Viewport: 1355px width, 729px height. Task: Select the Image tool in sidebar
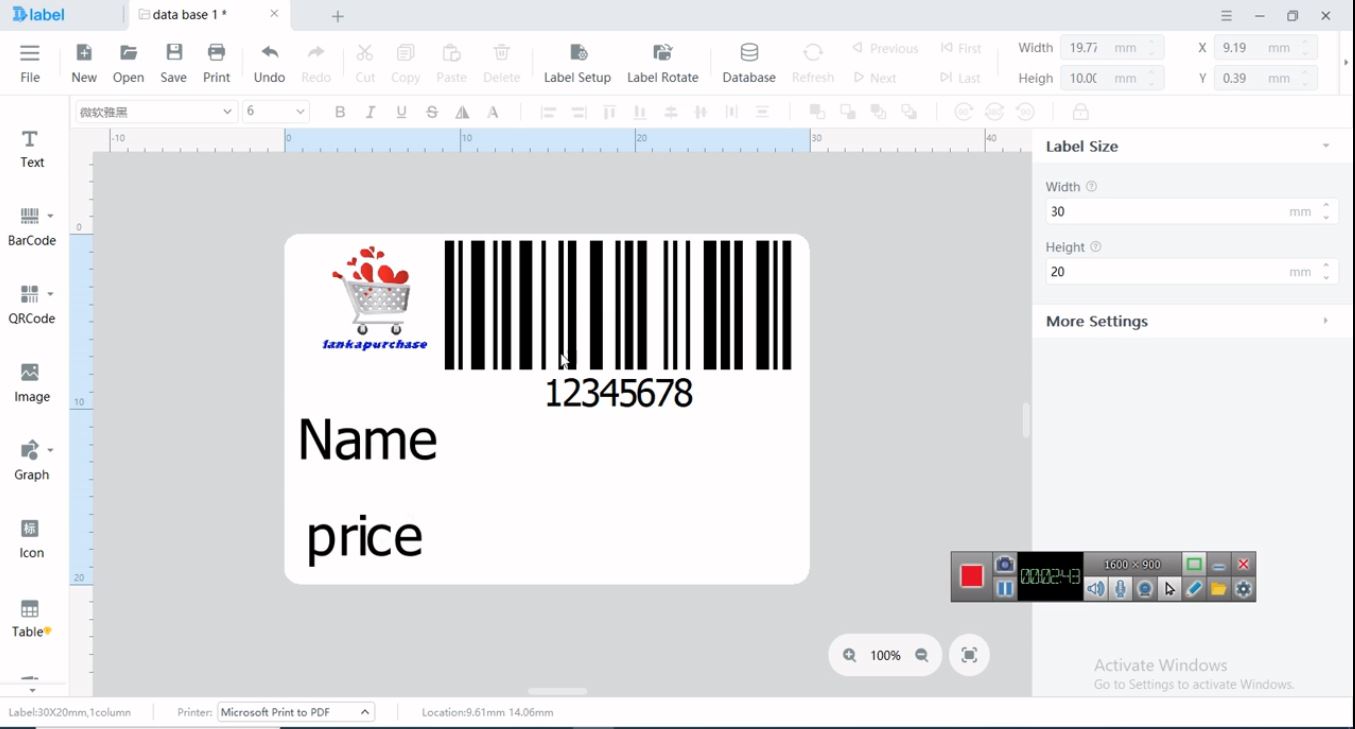point(31,383)
